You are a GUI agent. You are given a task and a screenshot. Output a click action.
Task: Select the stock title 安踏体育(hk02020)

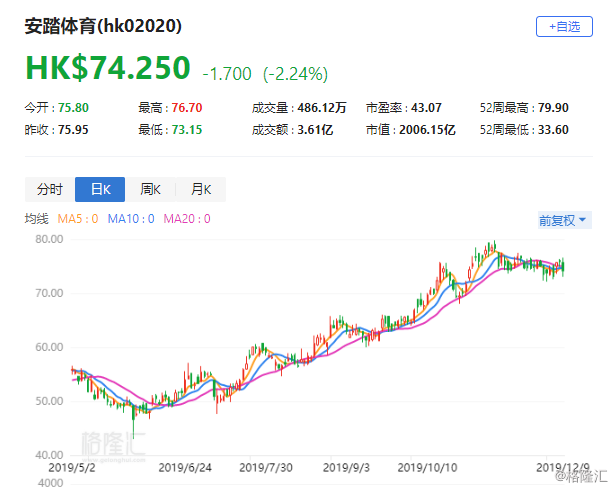[x=103, y=26]
